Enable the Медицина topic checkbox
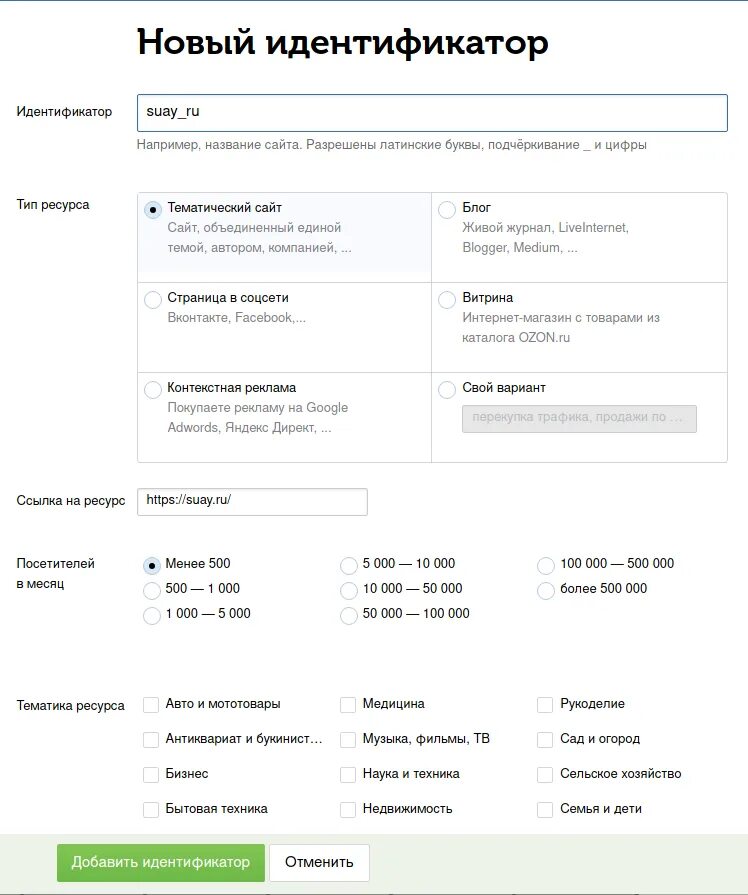Screen dimensions: 748x895 click(x=348, y=705)
